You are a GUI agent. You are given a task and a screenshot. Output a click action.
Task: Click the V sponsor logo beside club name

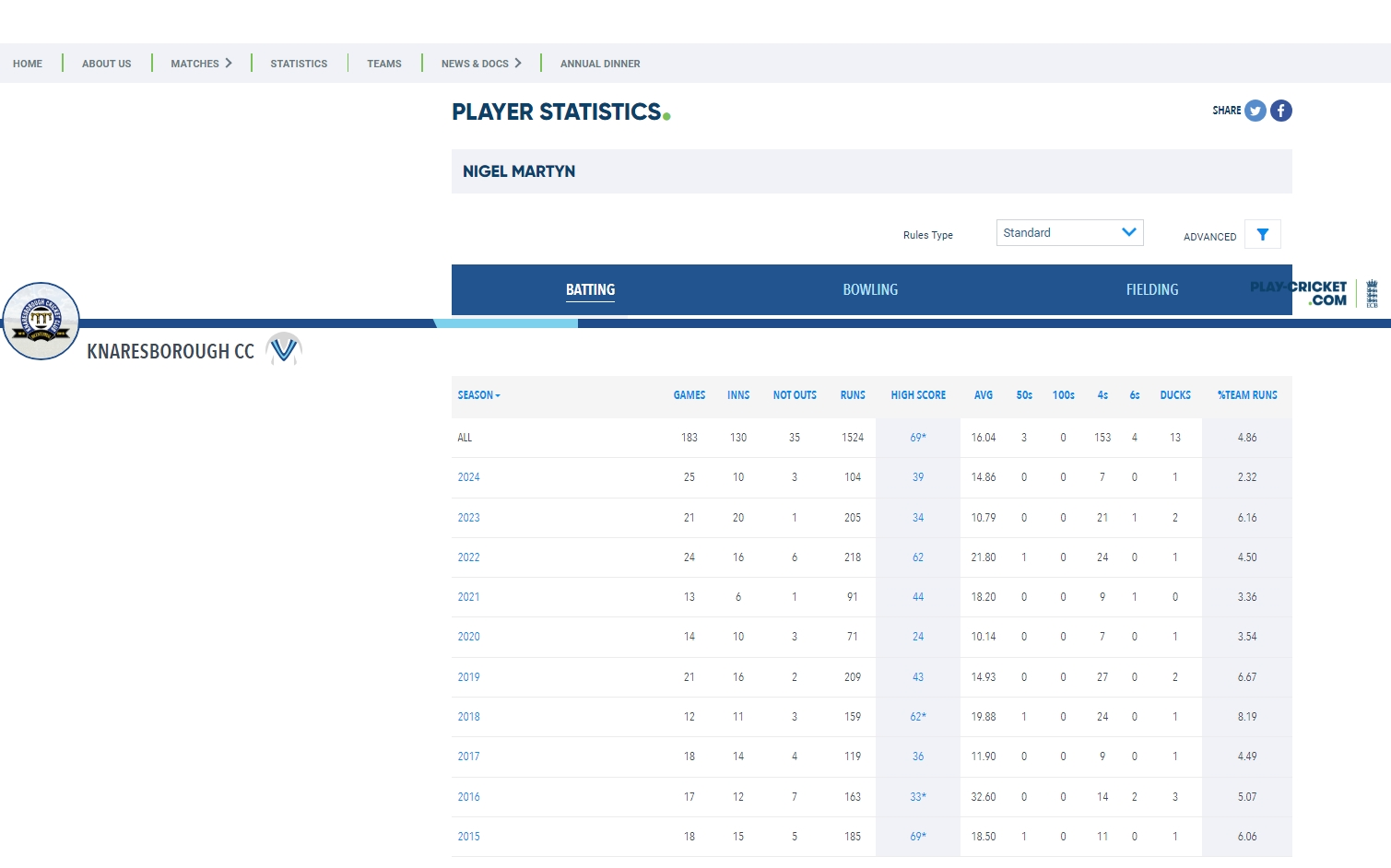pos(284,349)
